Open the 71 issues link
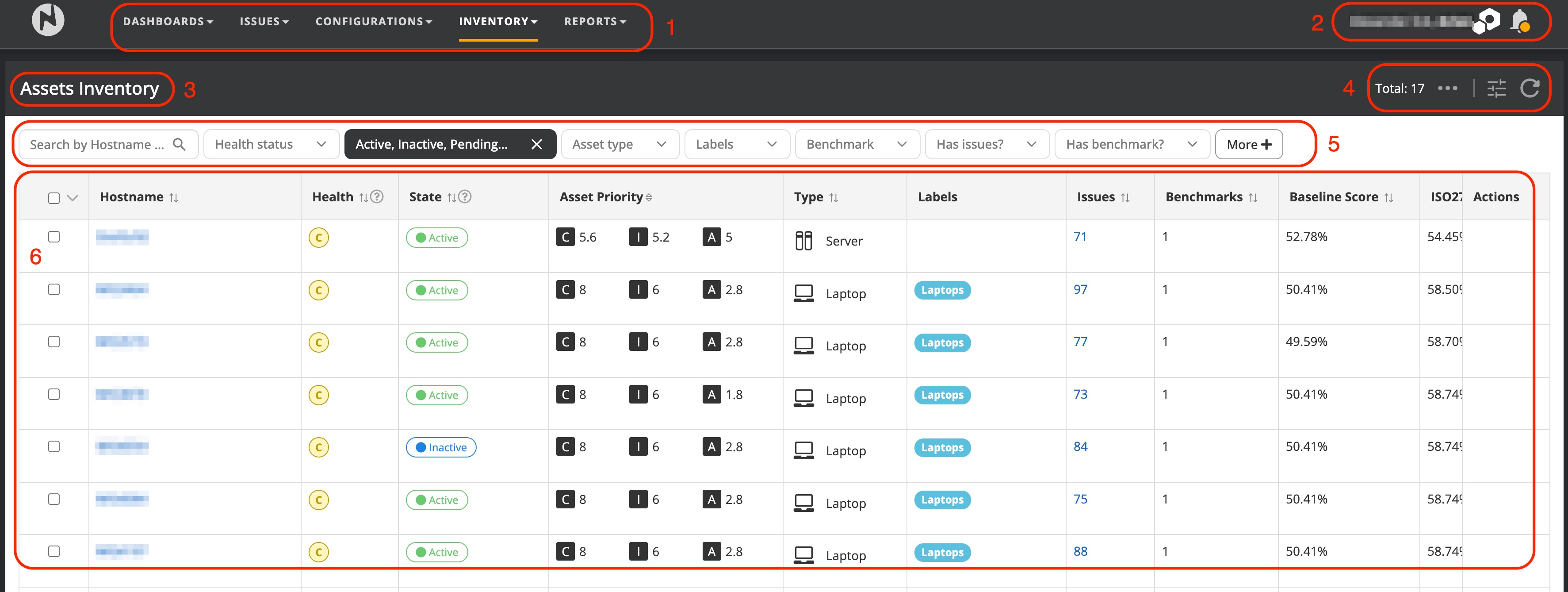This screenshot has height=592, width=1568. 1080,237
